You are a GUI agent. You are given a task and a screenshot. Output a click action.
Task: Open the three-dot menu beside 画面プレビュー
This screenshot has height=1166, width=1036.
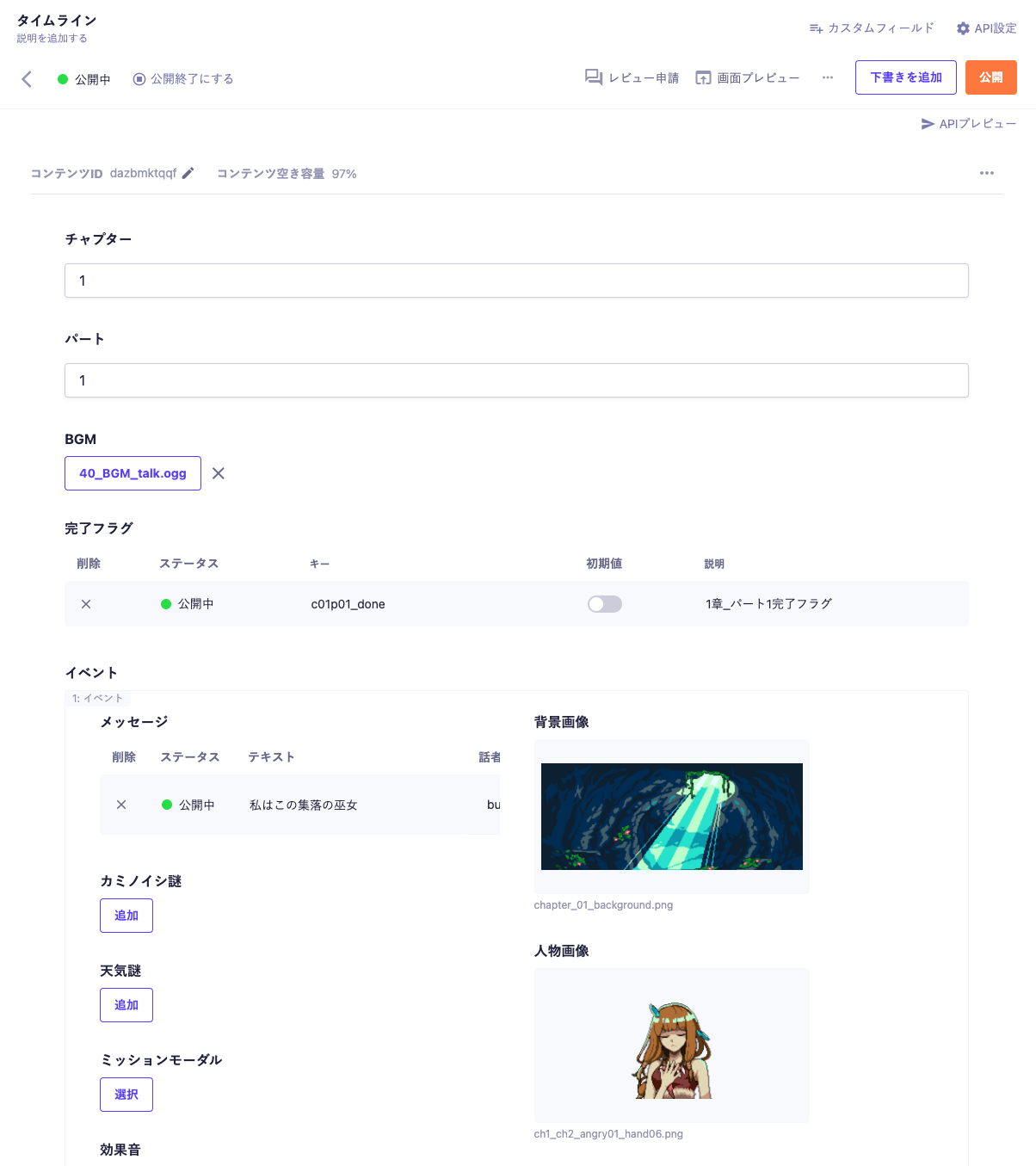click(x=827, y=77)
